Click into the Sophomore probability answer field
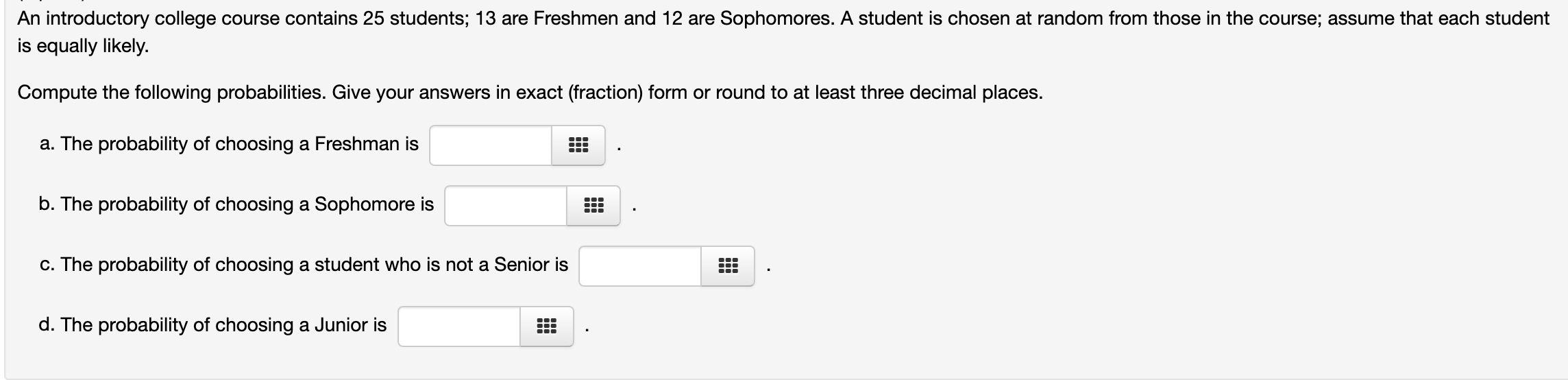1568x380 pixels. click(x=506, y=206)
